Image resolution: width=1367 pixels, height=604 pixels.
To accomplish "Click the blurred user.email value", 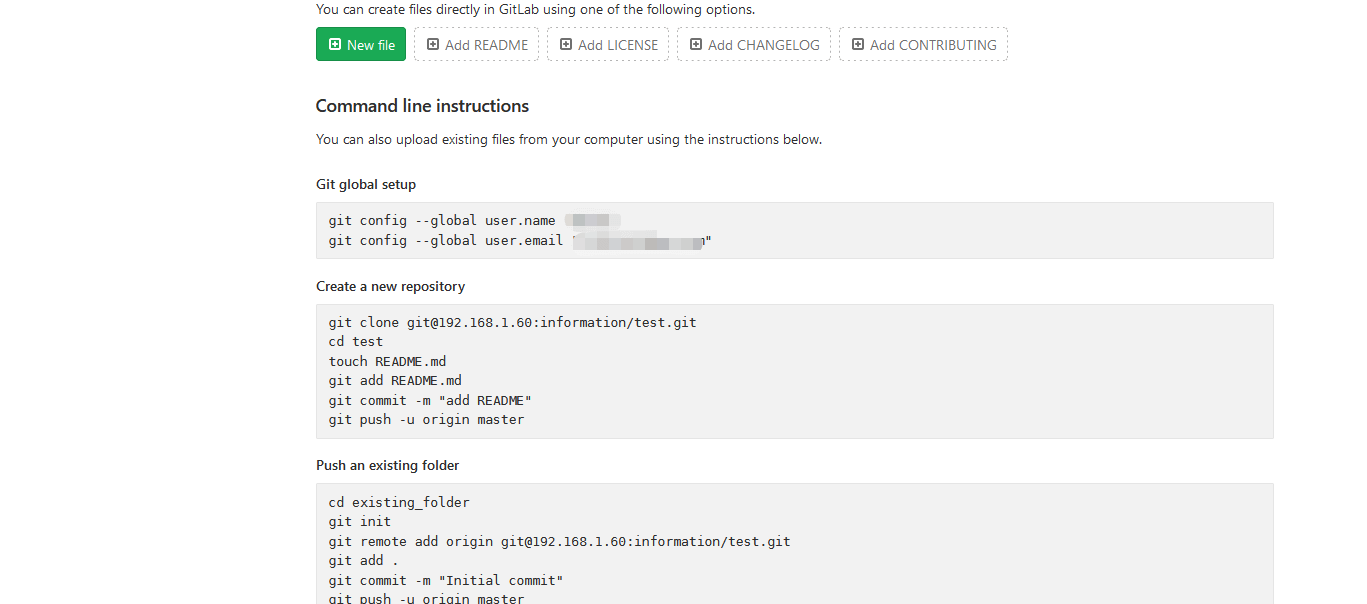I will 640,241.
